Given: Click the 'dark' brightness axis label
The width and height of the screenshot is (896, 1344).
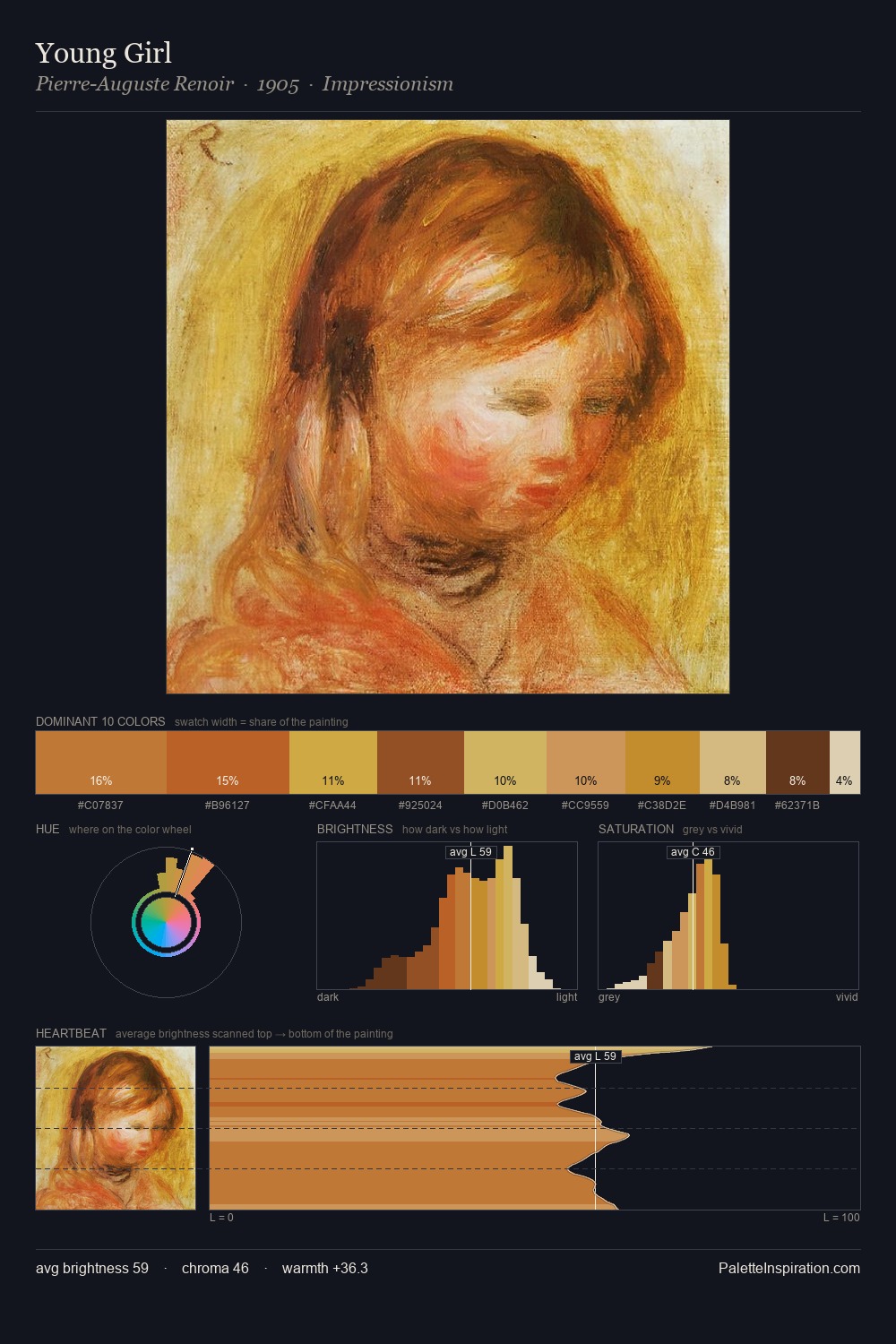Looking at the screenshot, I should 328,997.
